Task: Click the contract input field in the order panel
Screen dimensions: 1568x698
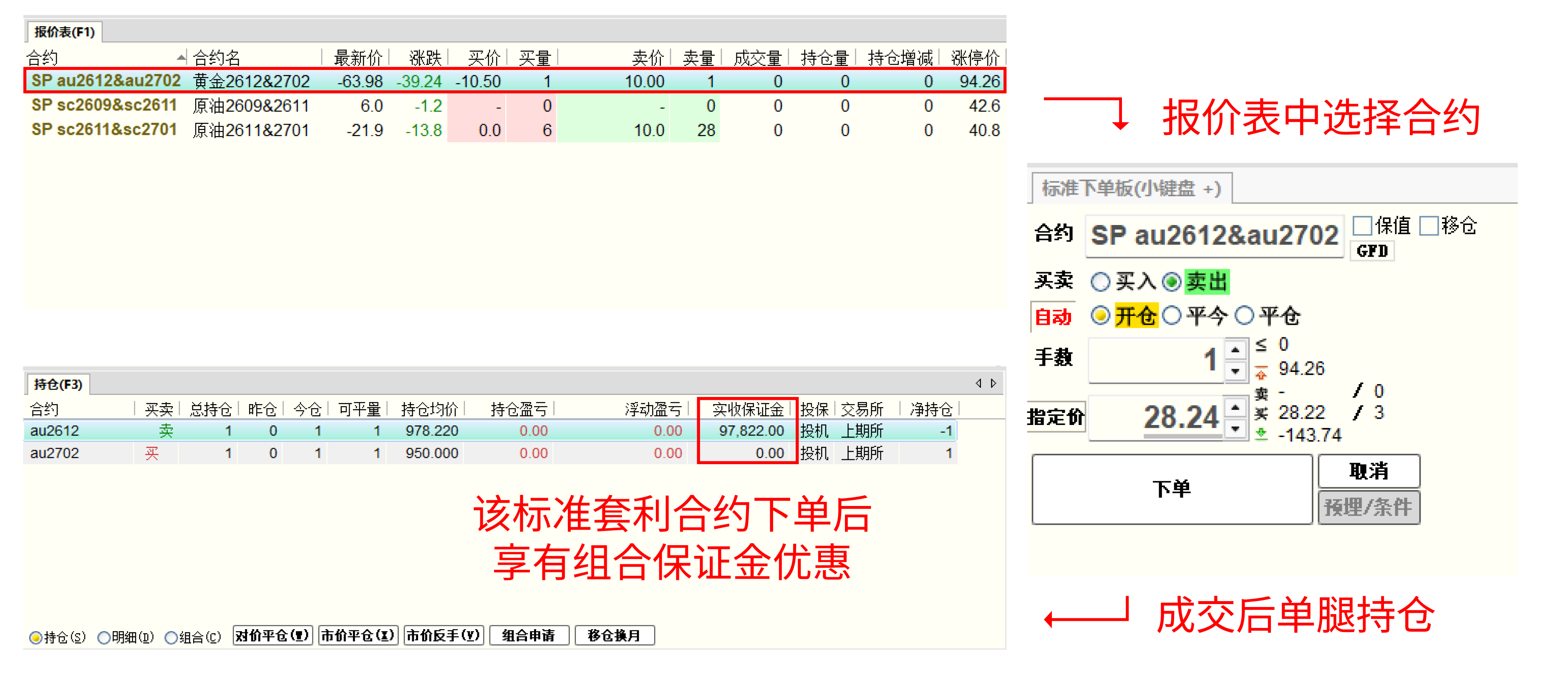Action: click(x=1214, y=236)
